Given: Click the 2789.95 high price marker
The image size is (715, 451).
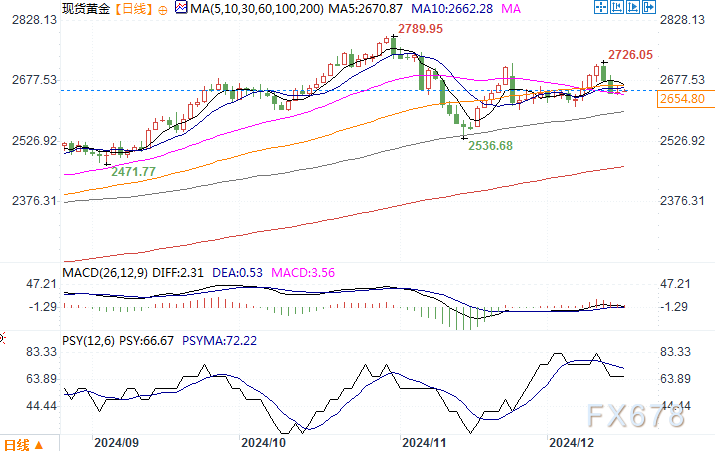Looking at the screenshot, I should 420,29.
